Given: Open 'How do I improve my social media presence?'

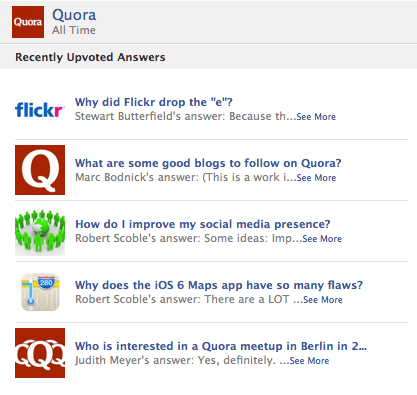Looking at the screenshot, I should [203, 224].
